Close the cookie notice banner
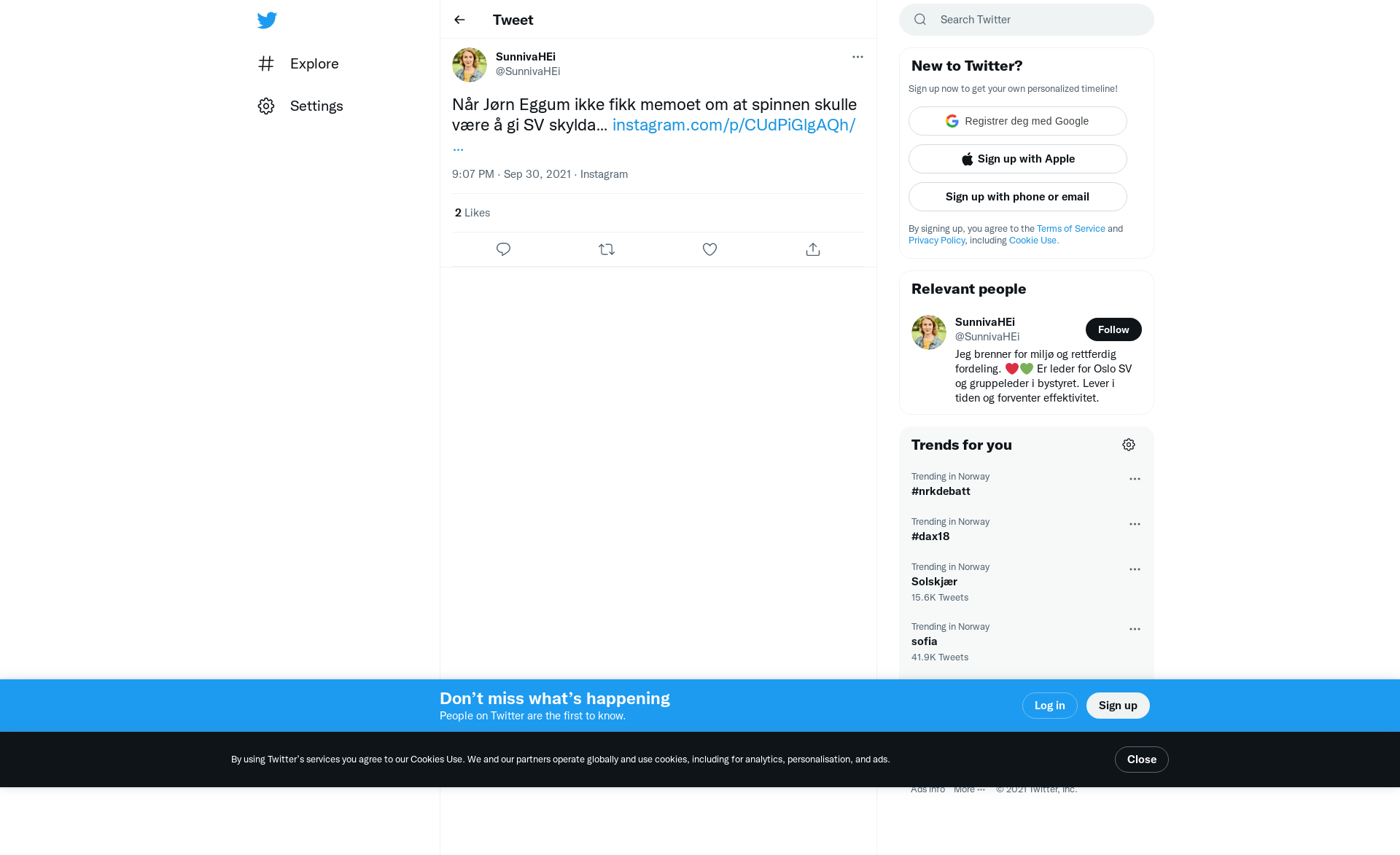 coord(1142,760)
